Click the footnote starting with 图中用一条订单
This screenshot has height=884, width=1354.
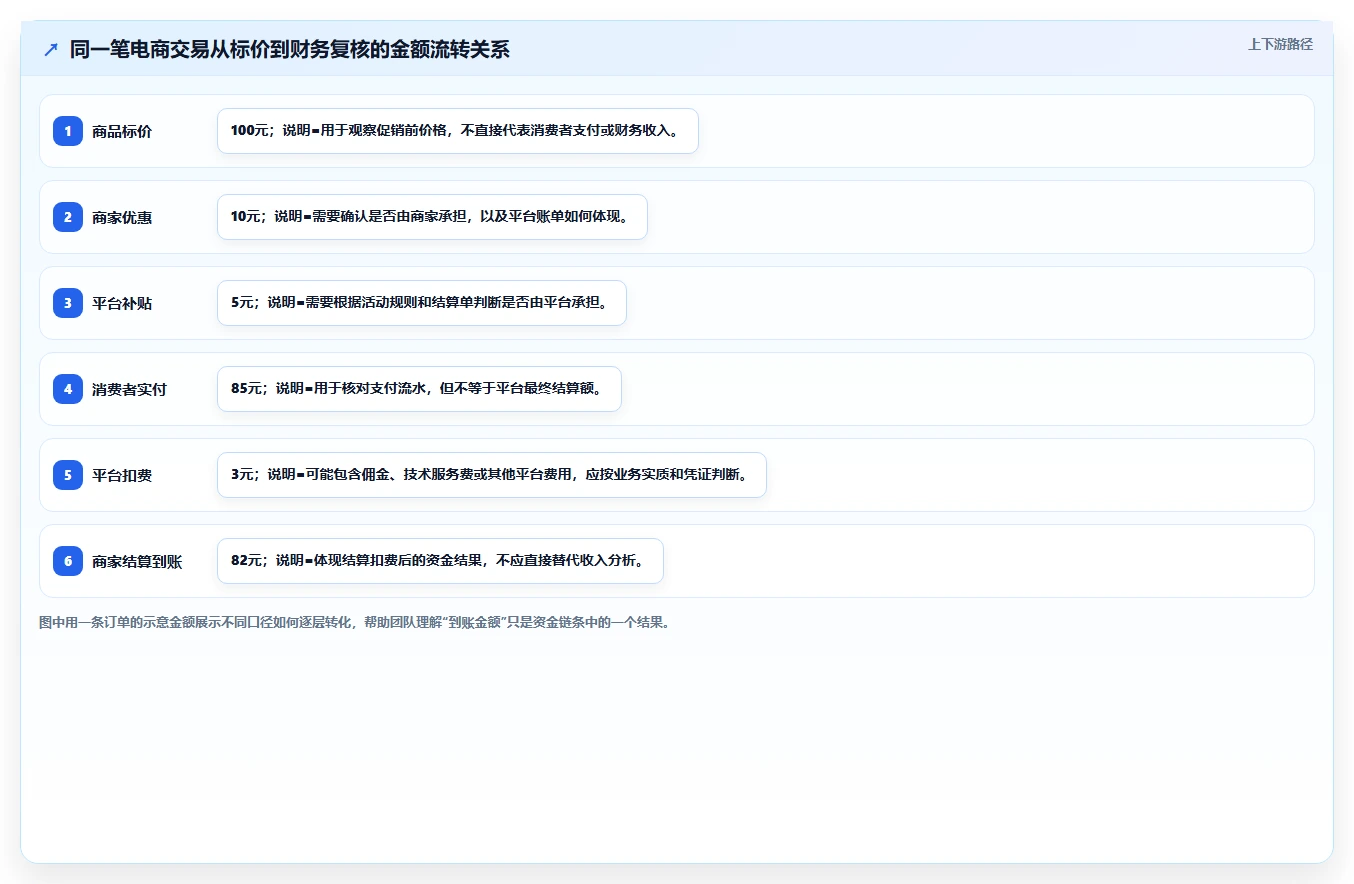click(x=354, y=622)
